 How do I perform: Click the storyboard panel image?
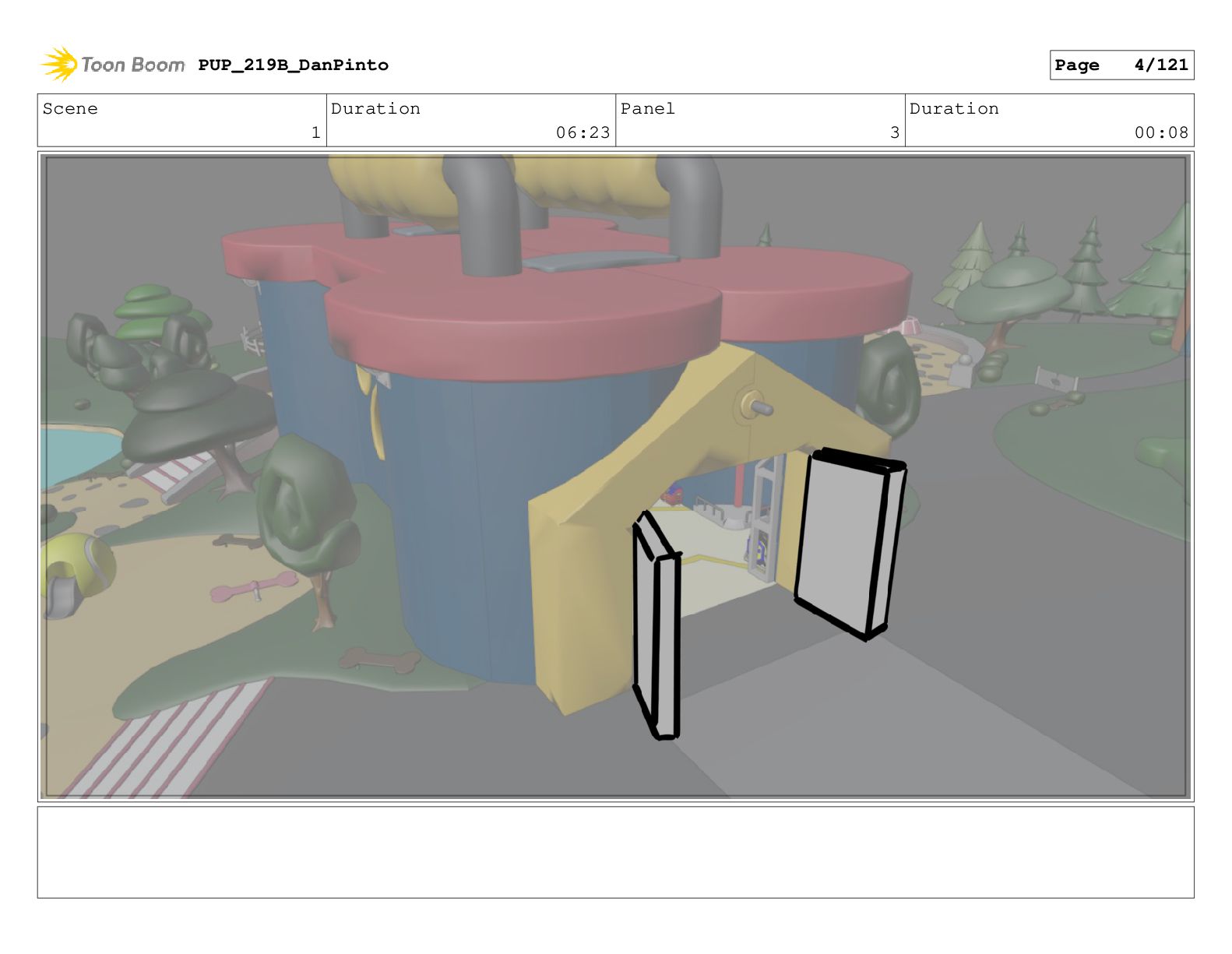pyautogui.click(x=616, y=477)
